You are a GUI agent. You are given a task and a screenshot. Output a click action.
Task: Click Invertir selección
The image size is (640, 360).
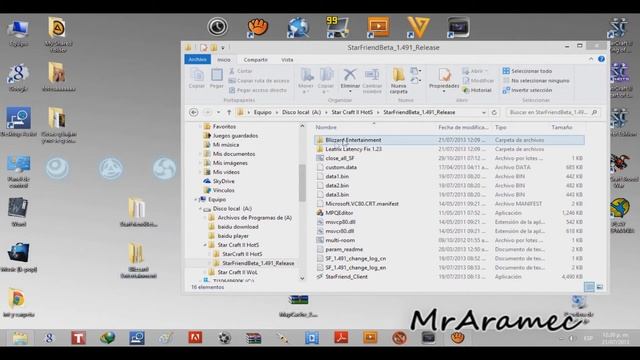[x=527, y=90]
